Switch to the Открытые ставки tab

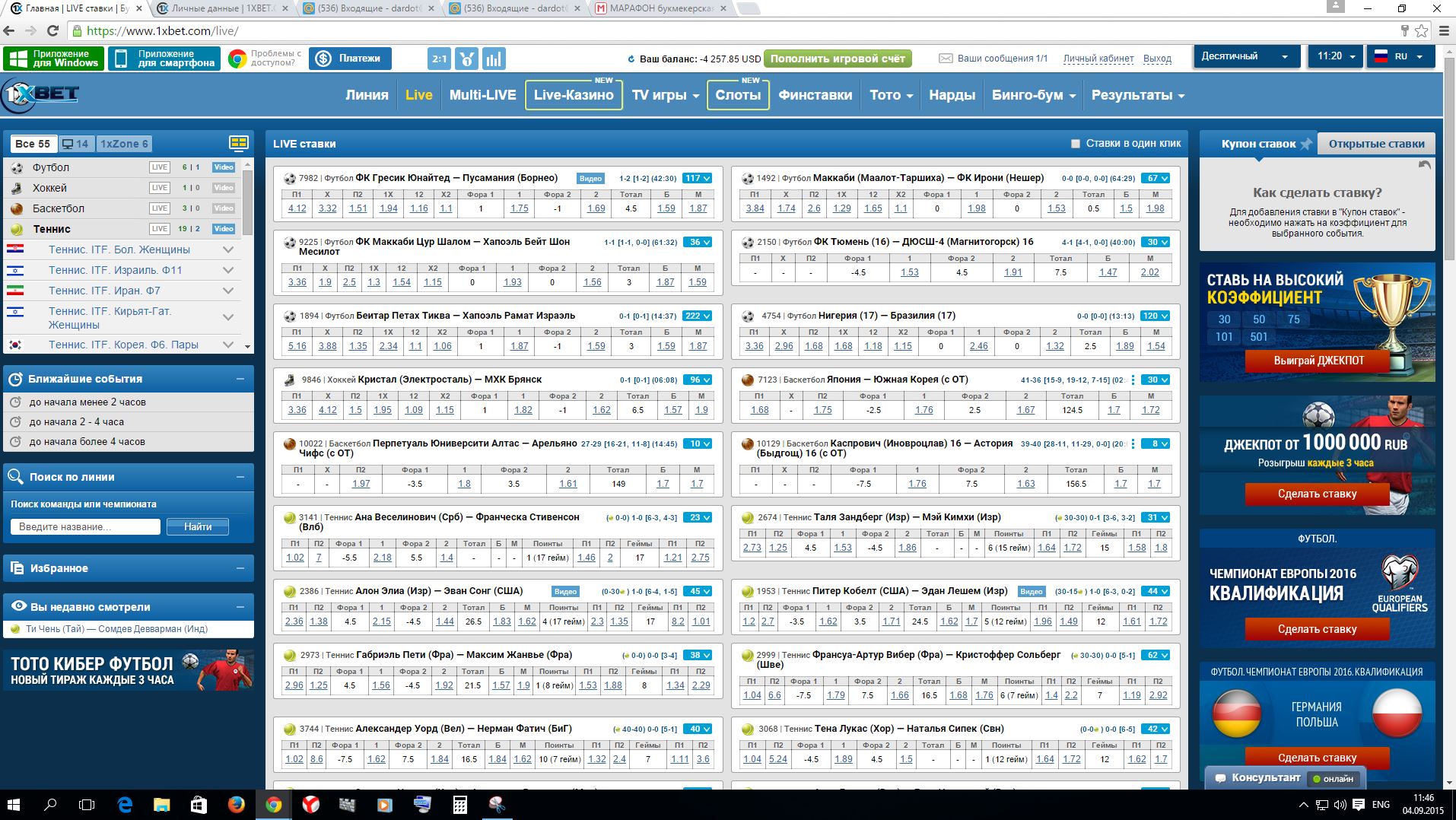coord(1376,144)
